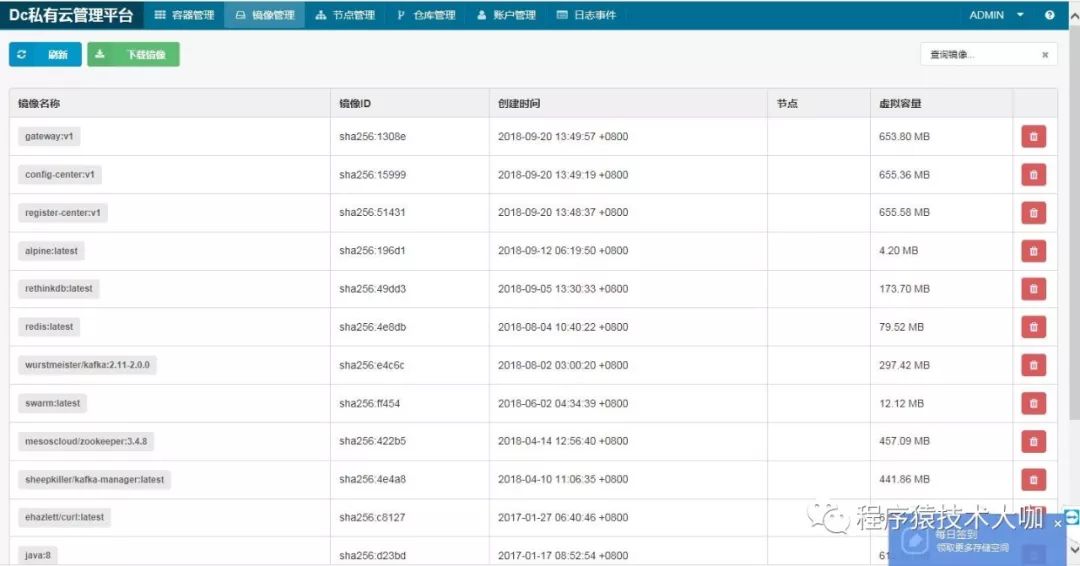Select the rethinkdb:latest name tag
The width and height of the screenshot is (1080, 566).
pos(59,289)
